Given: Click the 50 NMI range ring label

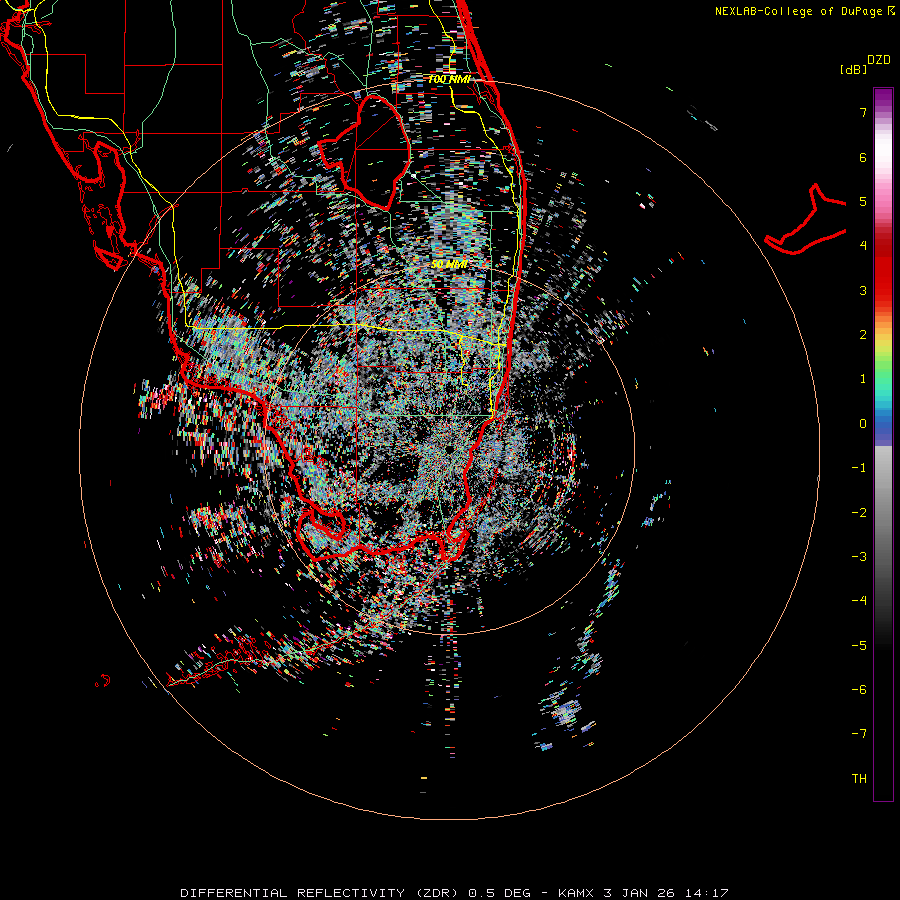Looking at the screenshot, I should click(449, 264).
